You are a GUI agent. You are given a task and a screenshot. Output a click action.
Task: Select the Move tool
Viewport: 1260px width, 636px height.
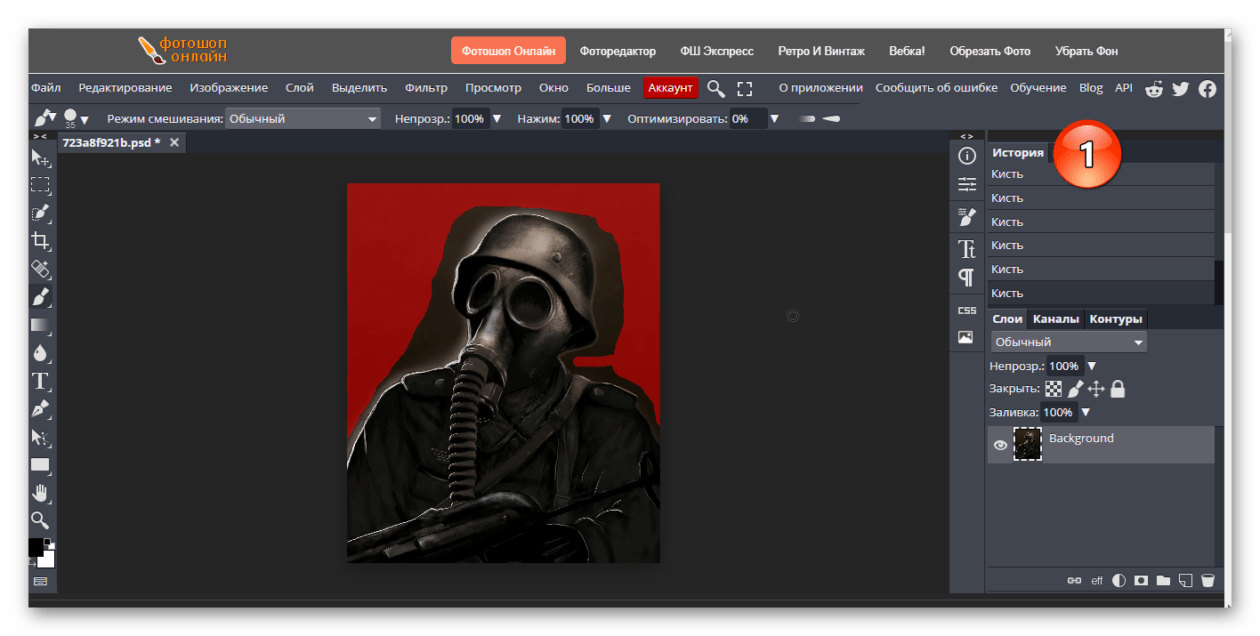click(x=40, y=158)
